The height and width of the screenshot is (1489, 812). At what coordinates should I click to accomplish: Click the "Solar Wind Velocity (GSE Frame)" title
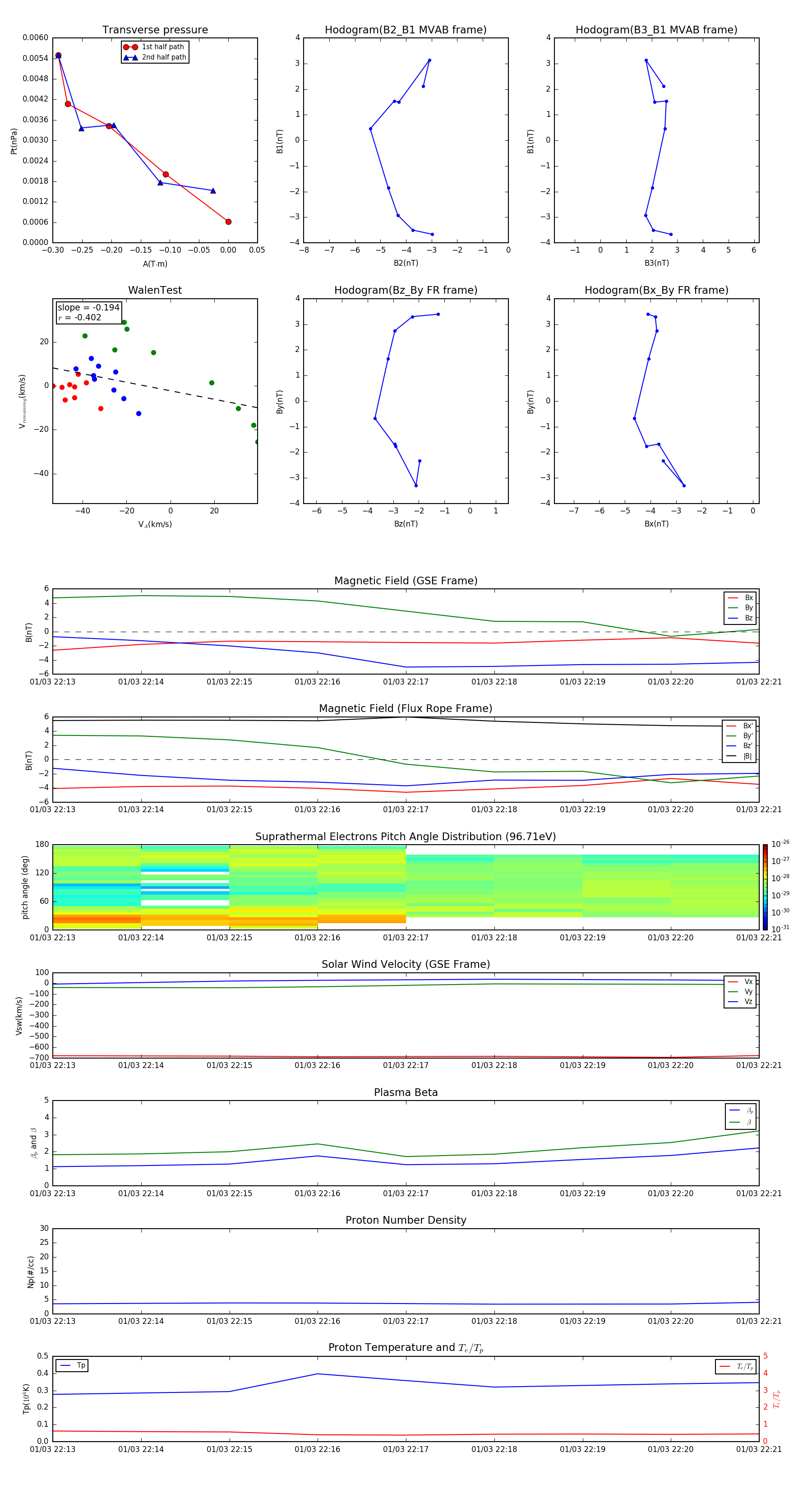pyautogui.click(x=406, y=965)
